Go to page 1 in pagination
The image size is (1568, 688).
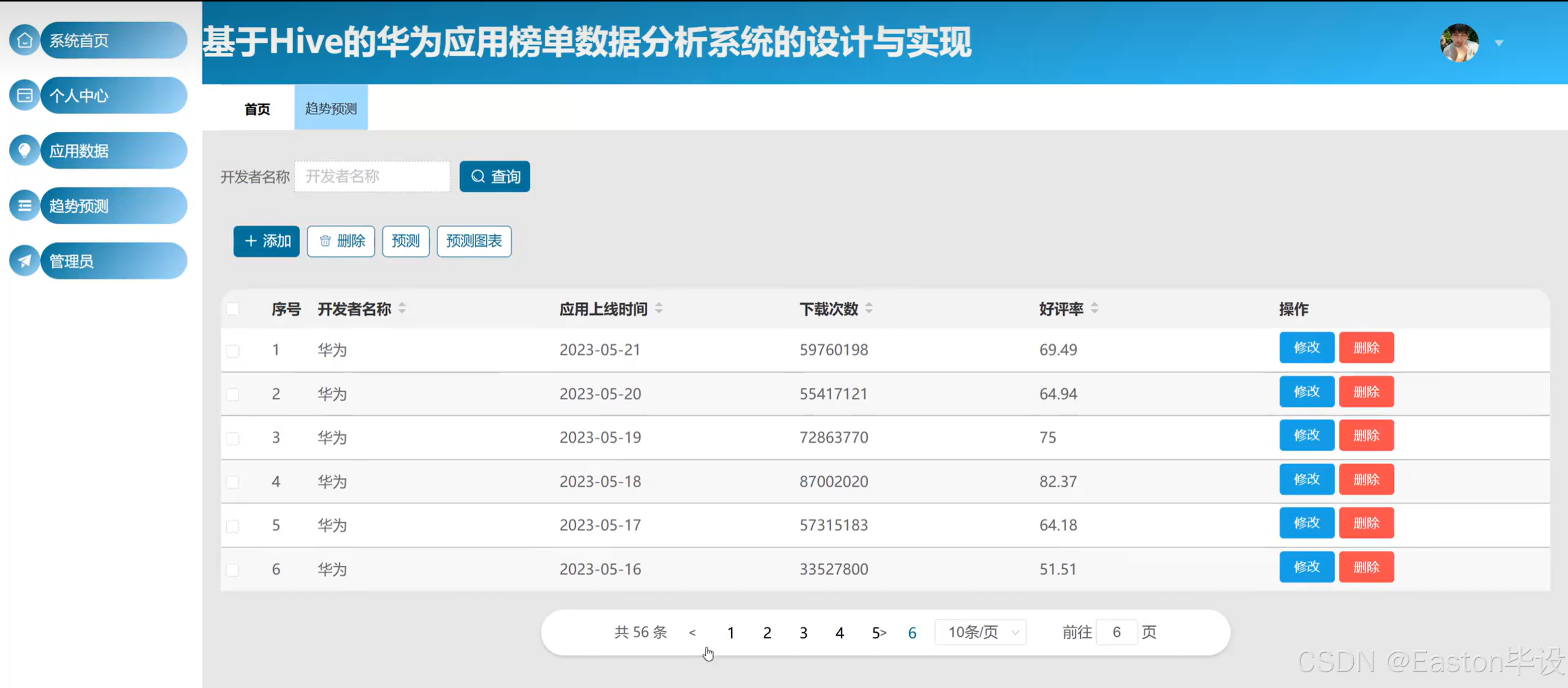click(731, 633)
